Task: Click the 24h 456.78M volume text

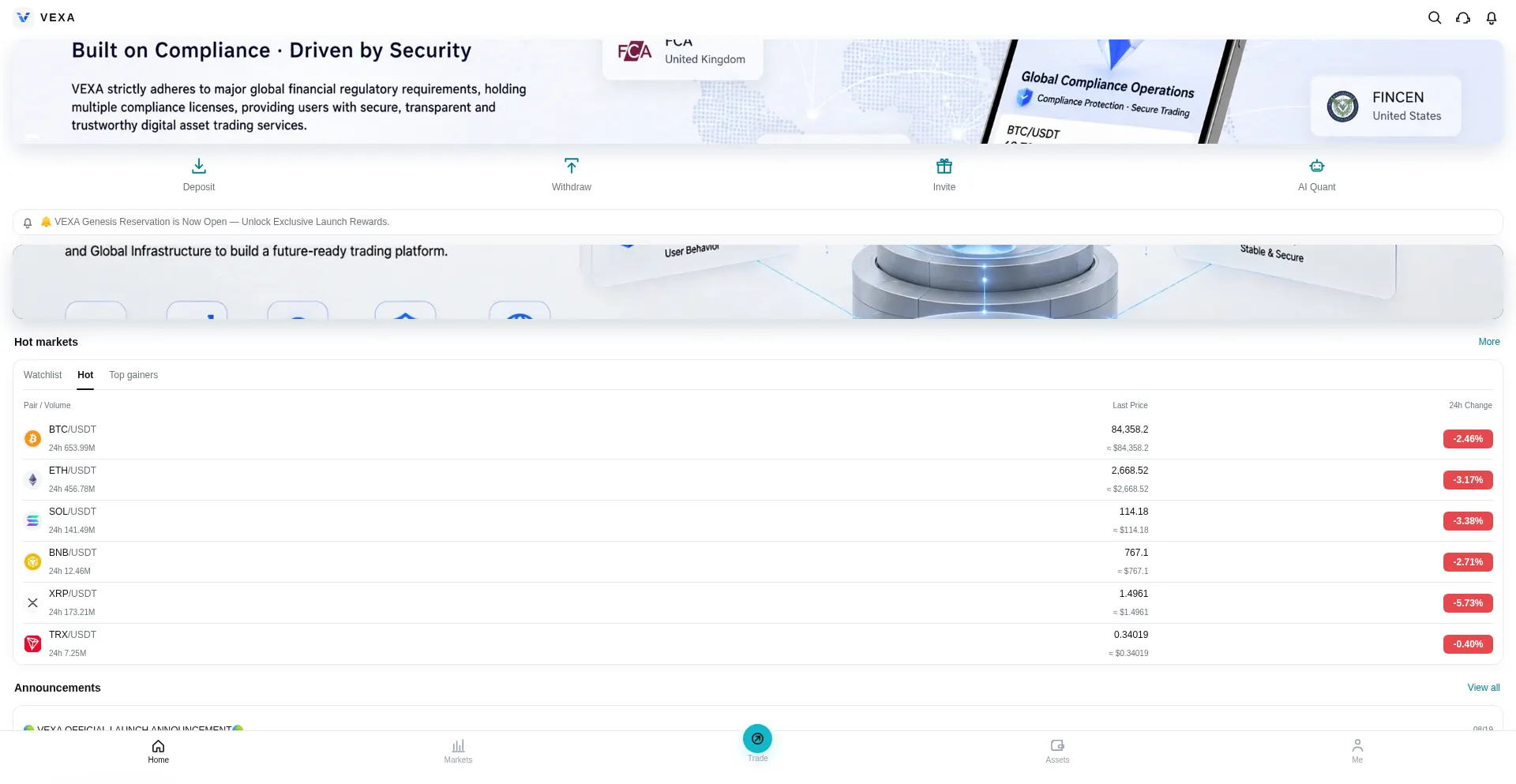Action: click(72, 490)
